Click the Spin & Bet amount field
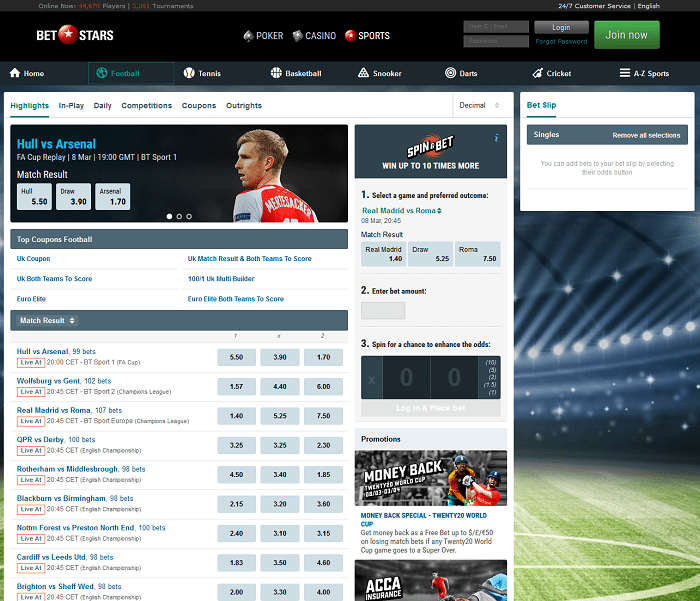Image resolution: width=700 pixels, height=601 pixels. pos(383,310)
